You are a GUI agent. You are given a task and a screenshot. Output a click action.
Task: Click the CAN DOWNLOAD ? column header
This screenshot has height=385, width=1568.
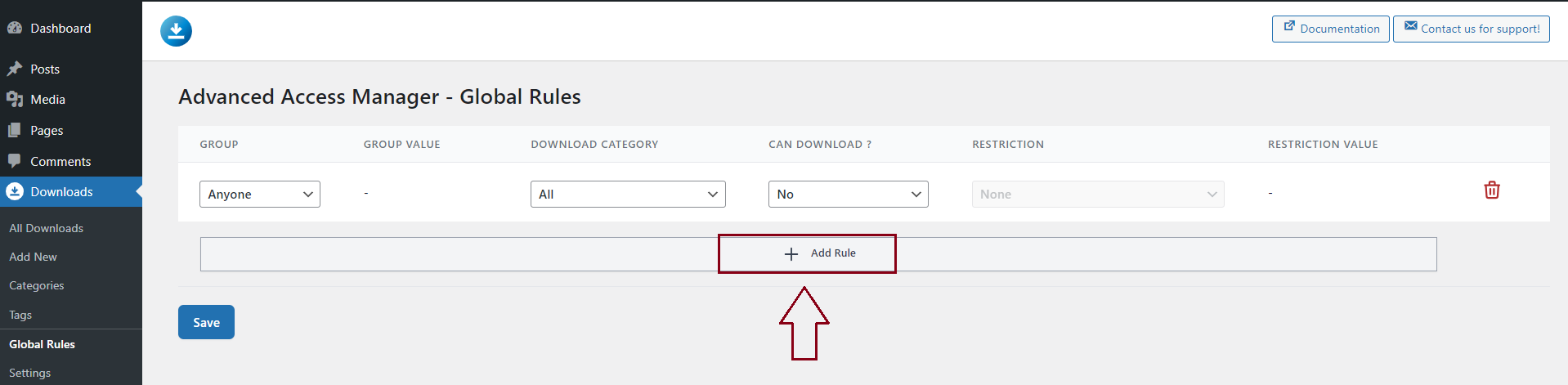[x=820, y=144]
